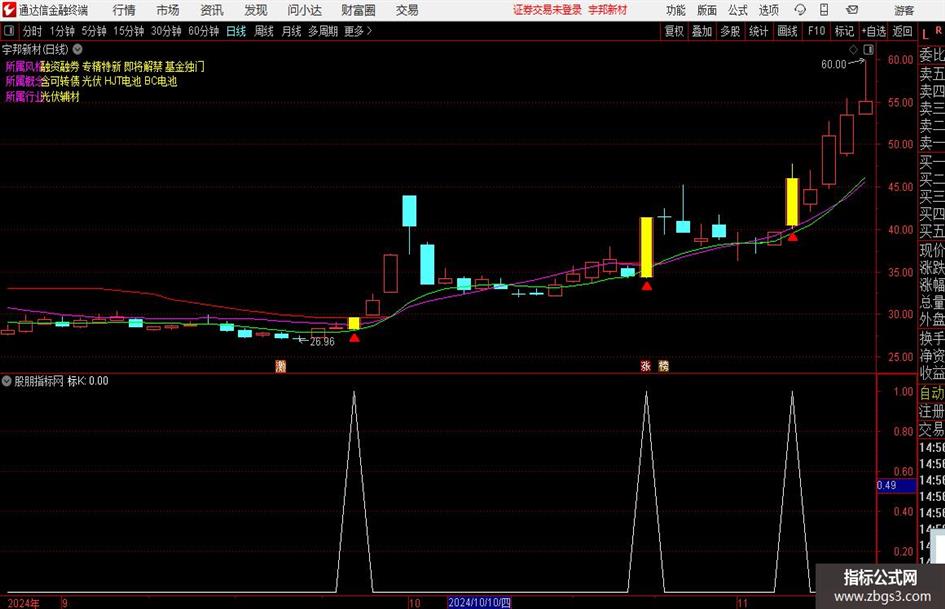
Task: Switch to 30分钟 period
Action: (166, 31)
